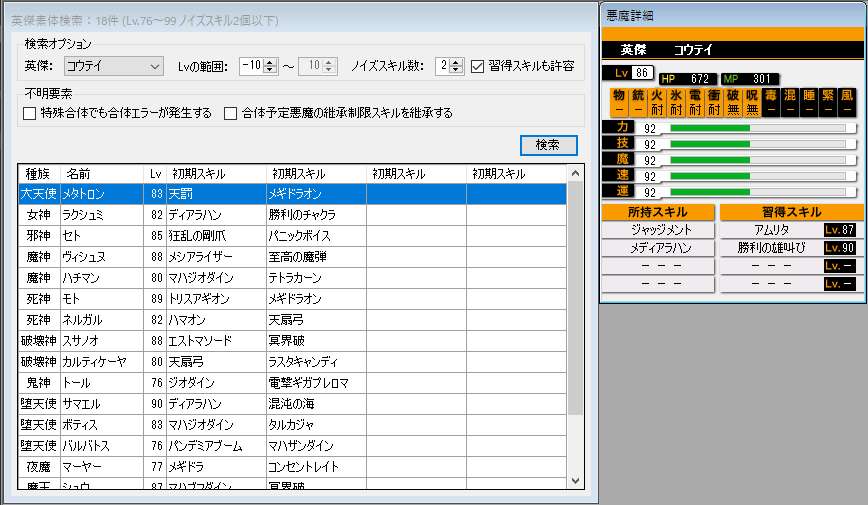
Task: Click the 呪 curse resistance icon
Action: [751, 102]
